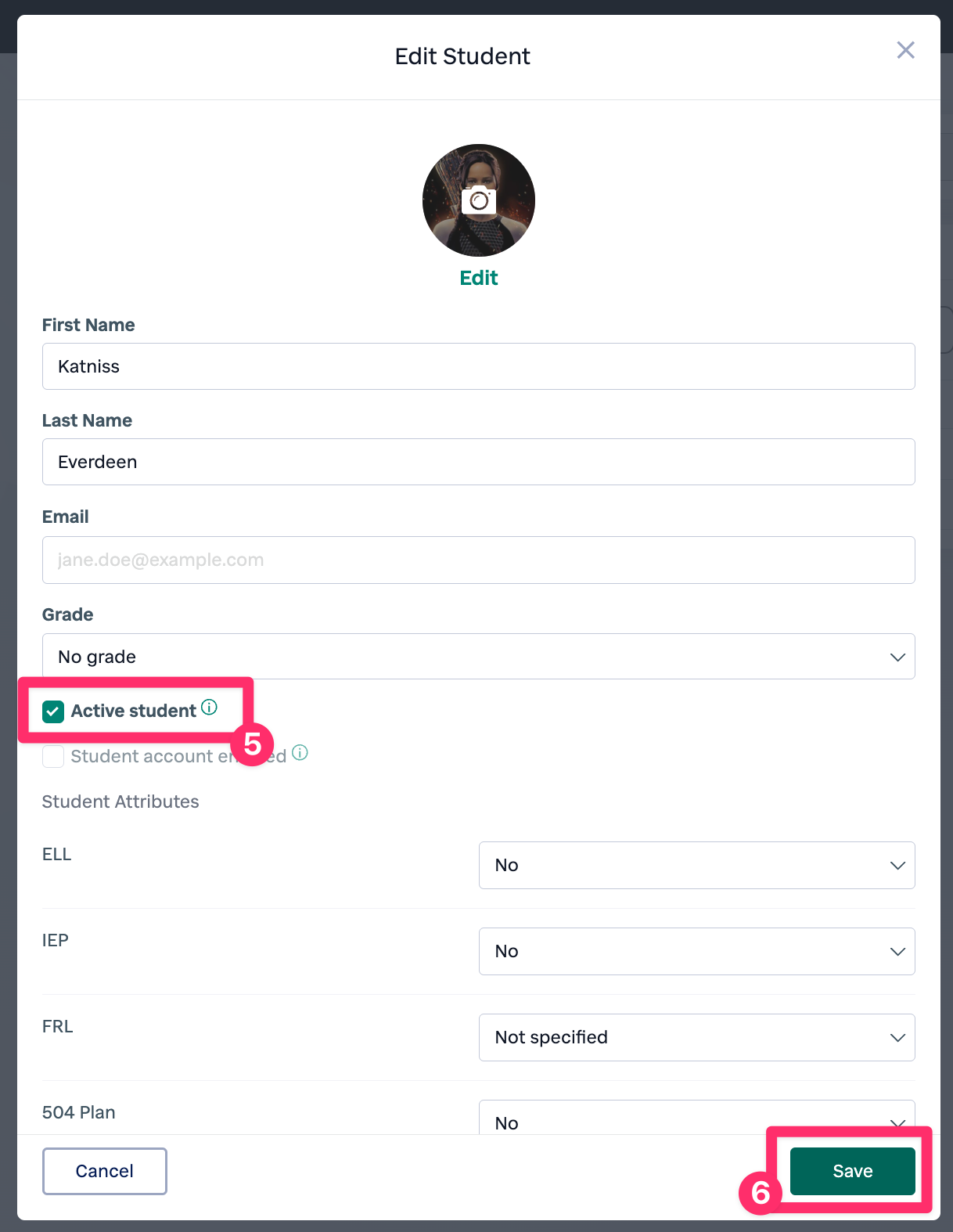Focus the Last Name field

click(x=477, y=463)
